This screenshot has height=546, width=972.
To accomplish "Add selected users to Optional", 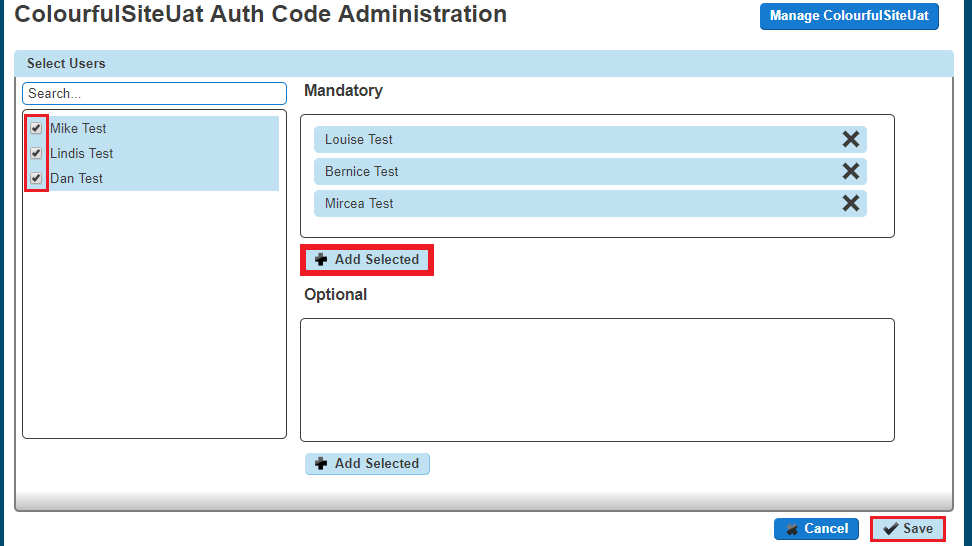I will click(x=367, y=464).
